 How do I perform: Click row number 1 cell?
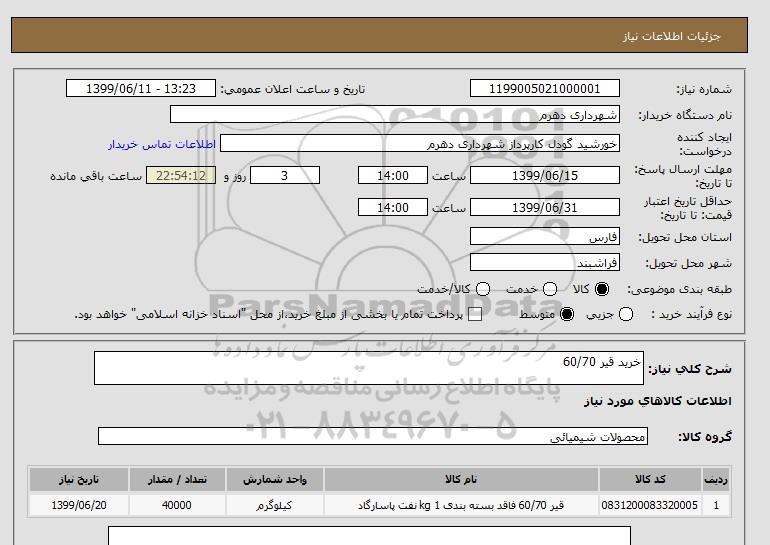(x=716, y=505)
